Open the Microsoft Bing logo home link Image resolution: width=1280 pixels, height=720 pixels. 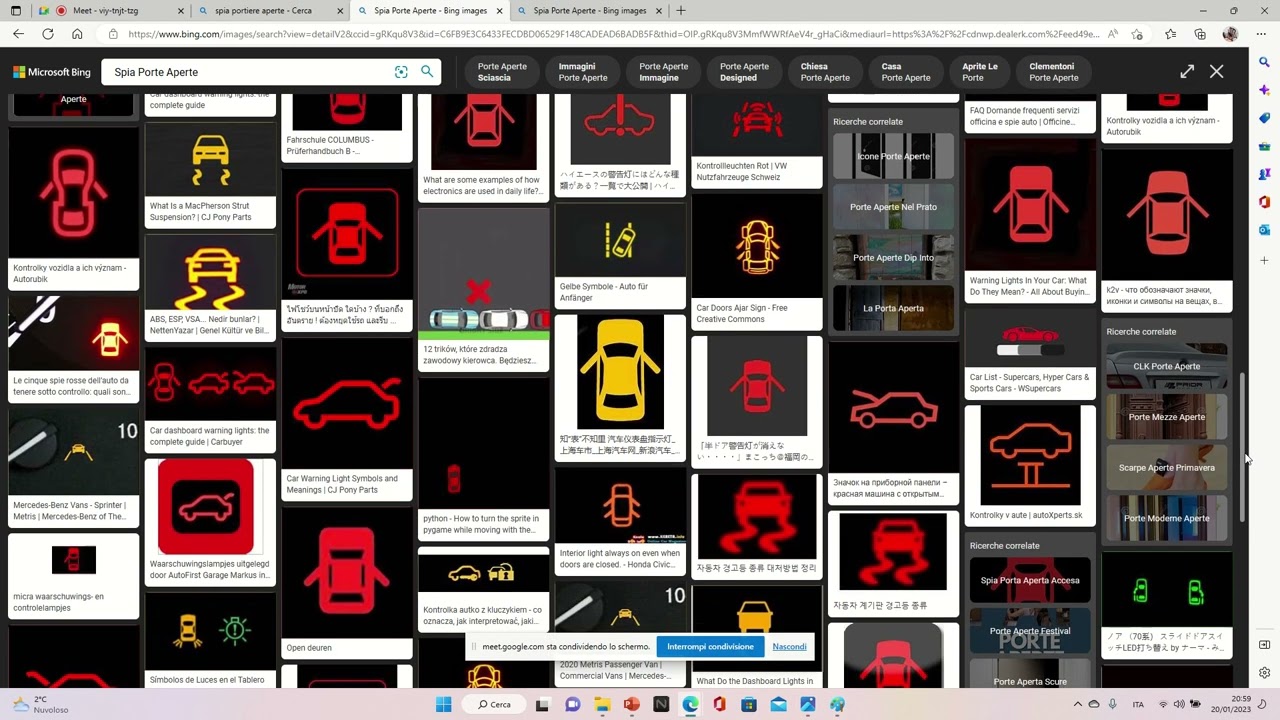(51, 72)
